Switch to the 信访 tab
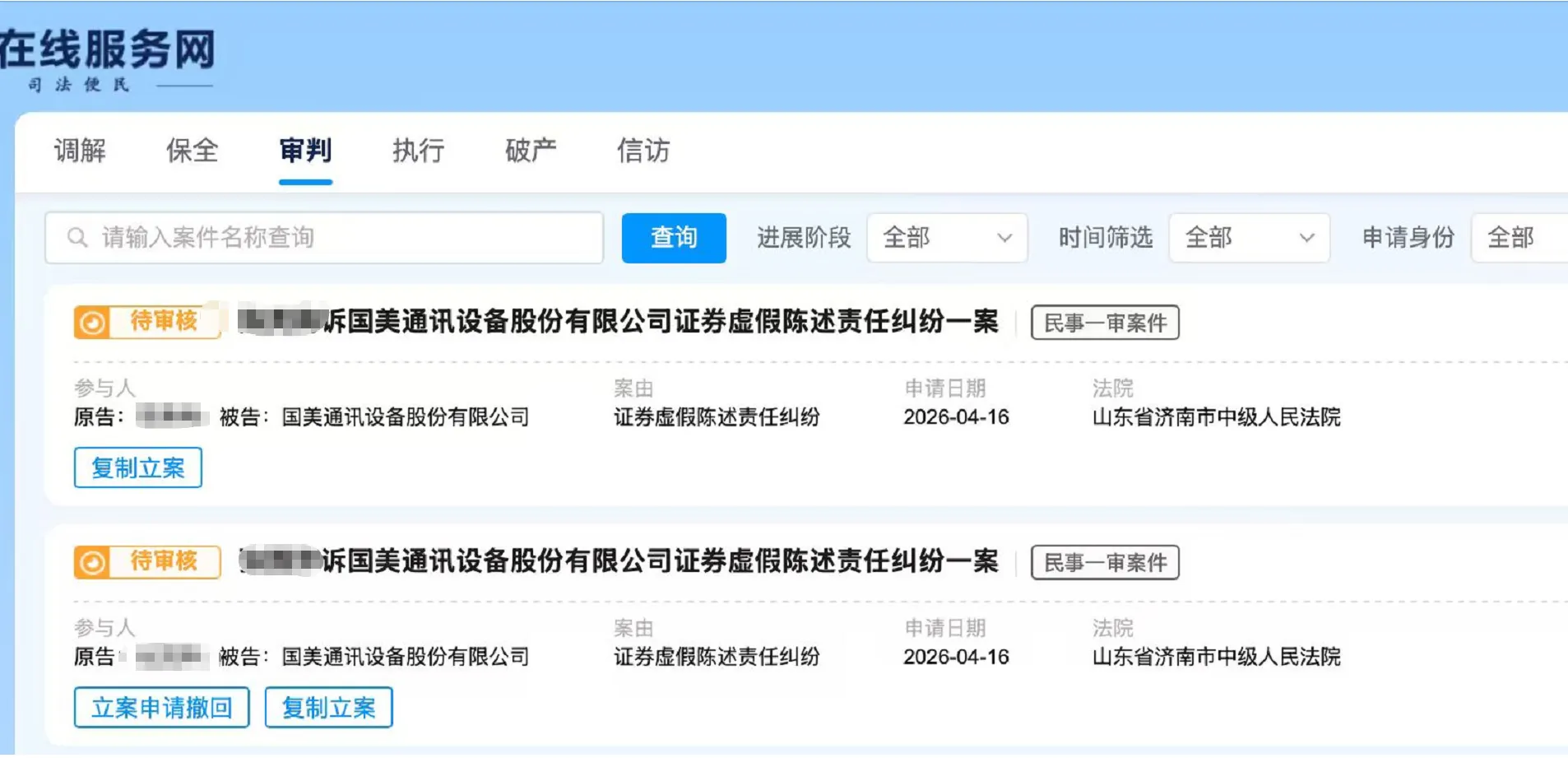The image size is (1568, 758). 643,151
